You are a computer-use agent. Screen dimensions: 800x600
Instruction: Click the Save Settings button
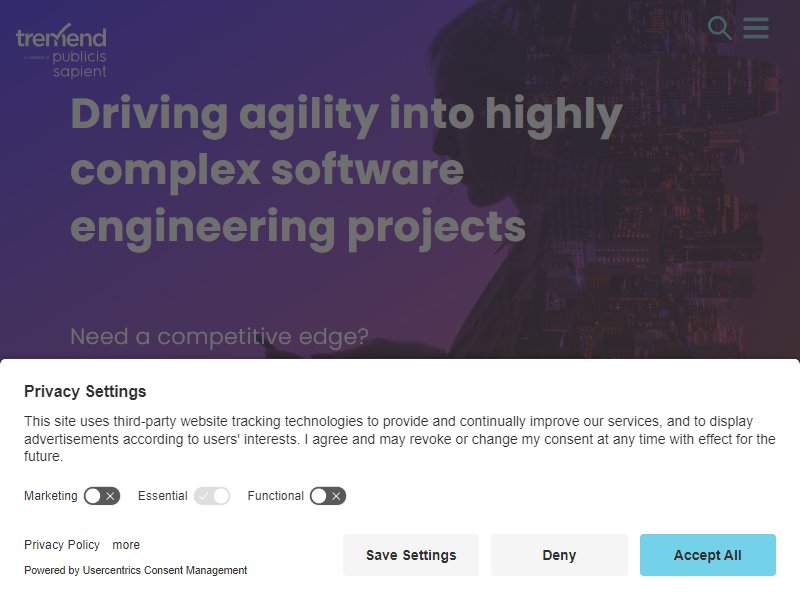point(411,555)
